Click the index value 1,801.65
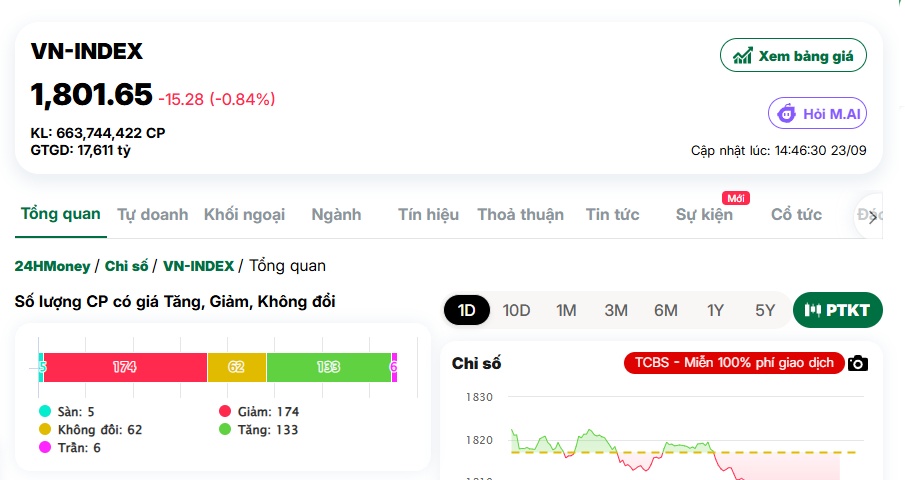This screenshot has height=480, width=905. [x=91, y=94]
